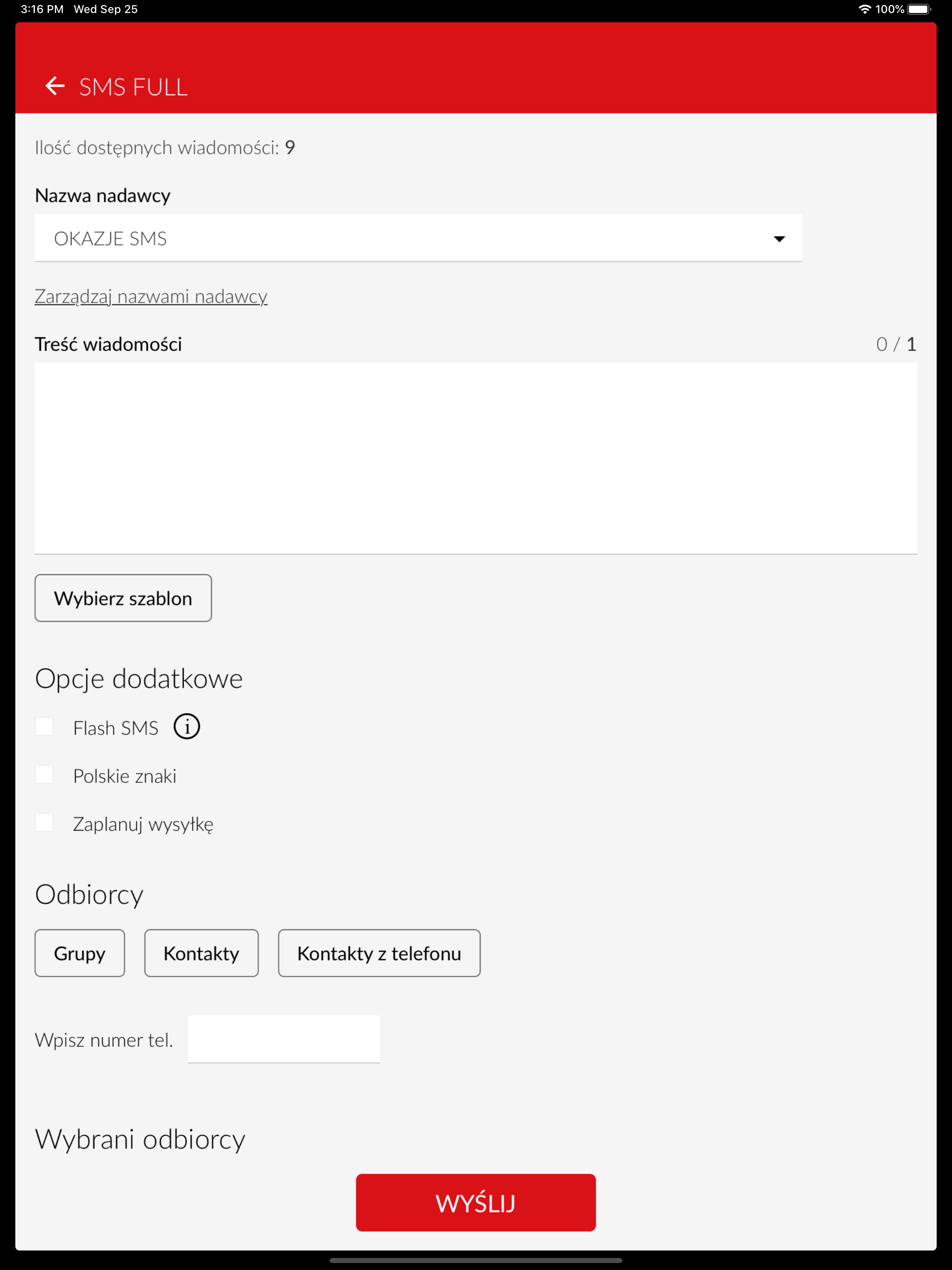Click the Nazwa nadawcy label

pyautogui.click(x=103, y=196)
